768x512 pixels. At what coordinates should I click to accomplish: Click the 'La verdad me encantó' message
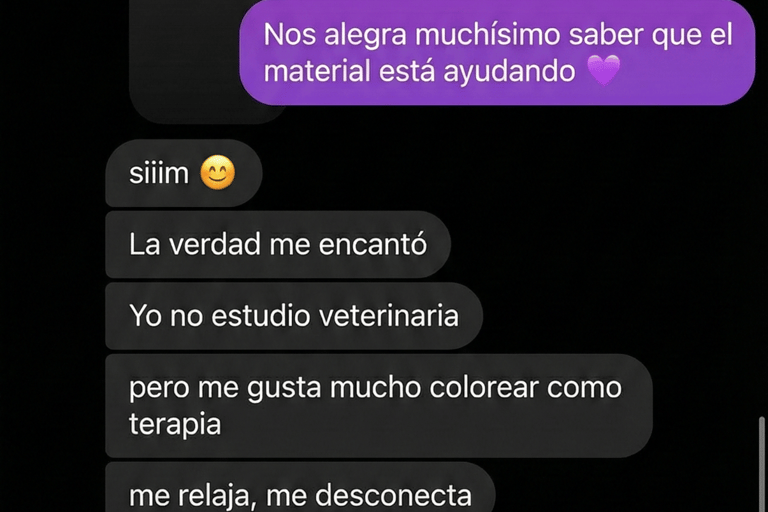(278, 244)
